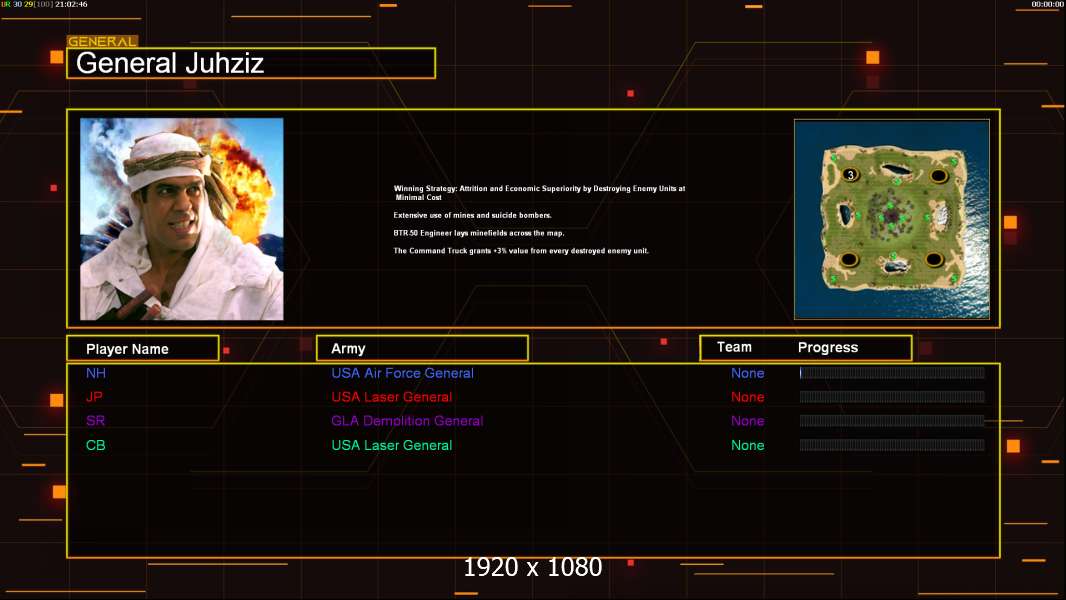Viewport: 1066px width, 600px height.
Task: Click the GENERAL label above the name
Action: 102,41
